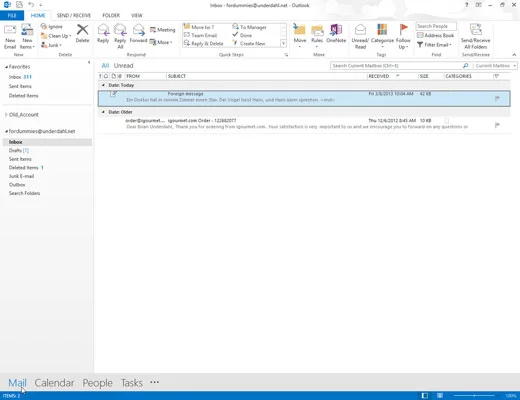This screenshot has height=400, width=520.
Task: Switch to Calendar view
Action: (x=54, y=383)
